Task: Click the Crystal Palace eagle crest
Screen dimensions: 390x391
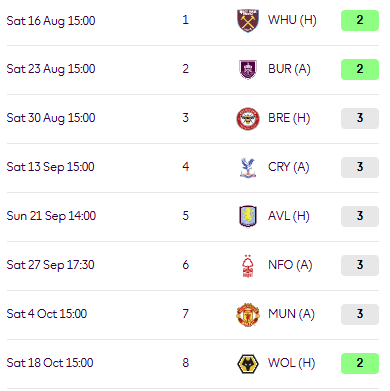Action: coord(248,168)
